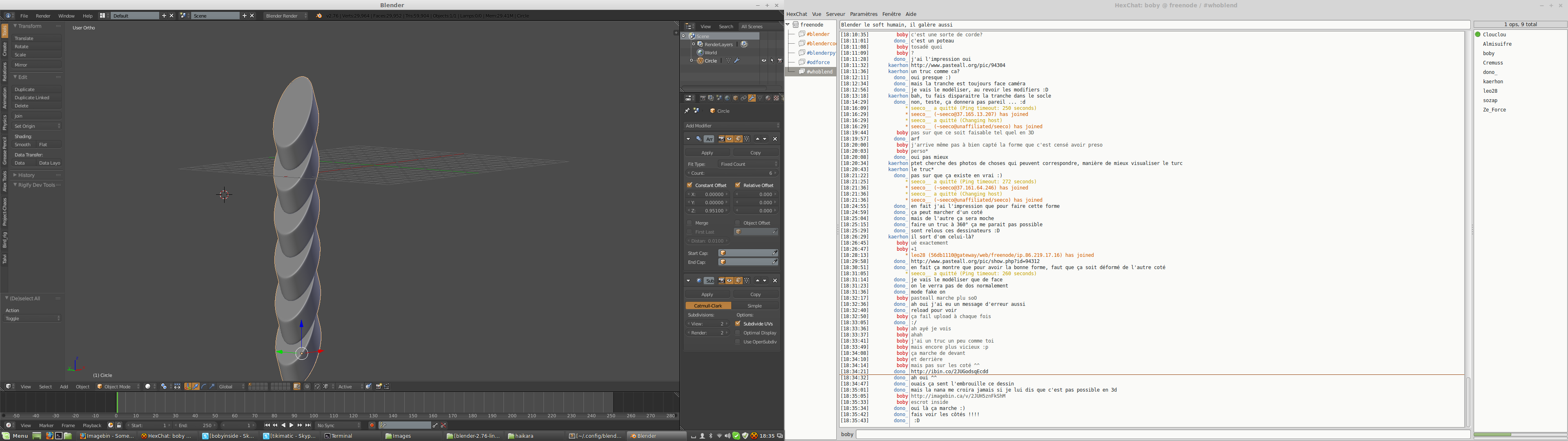Open the Add menu in 3D view header

point(64,386)
